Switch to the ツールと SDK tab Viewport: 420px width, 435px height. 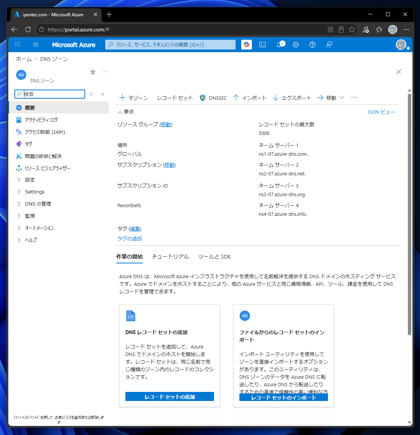[215, 257]
